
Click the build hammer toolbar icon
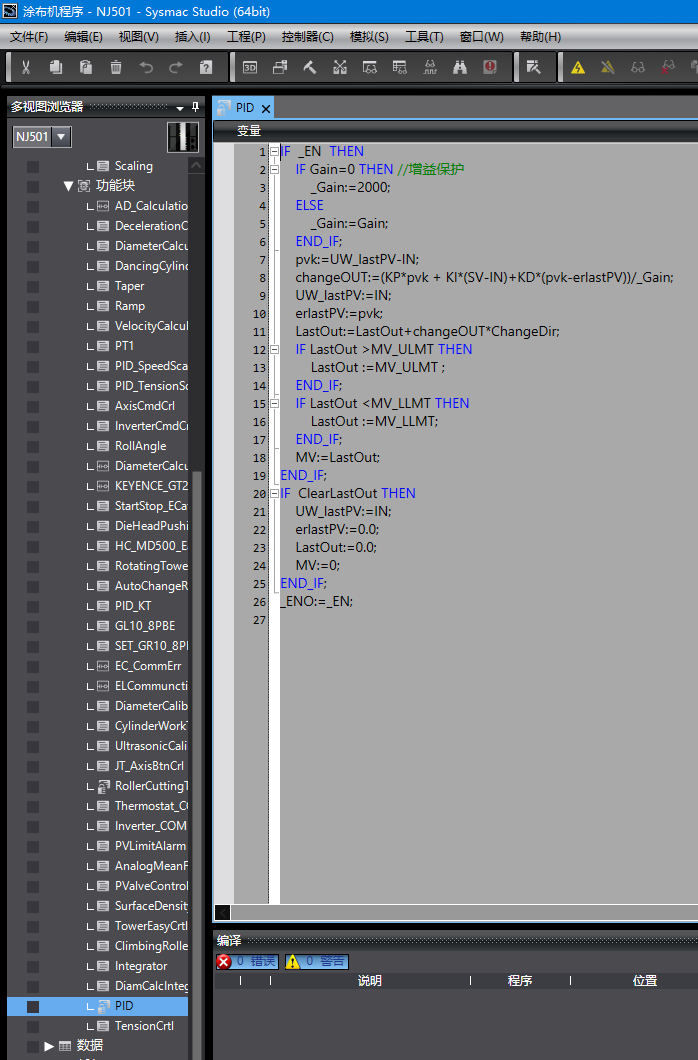(310, 68)
